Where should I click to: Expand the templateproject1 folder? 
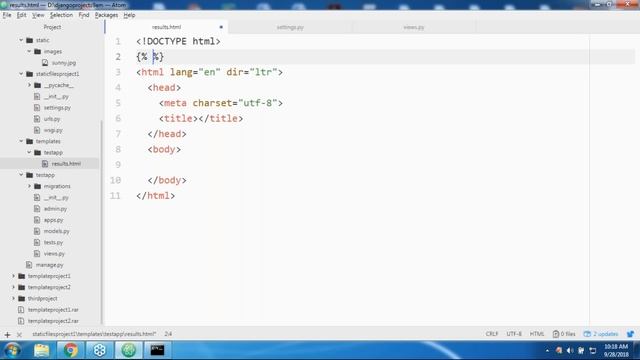coord(13,276)
